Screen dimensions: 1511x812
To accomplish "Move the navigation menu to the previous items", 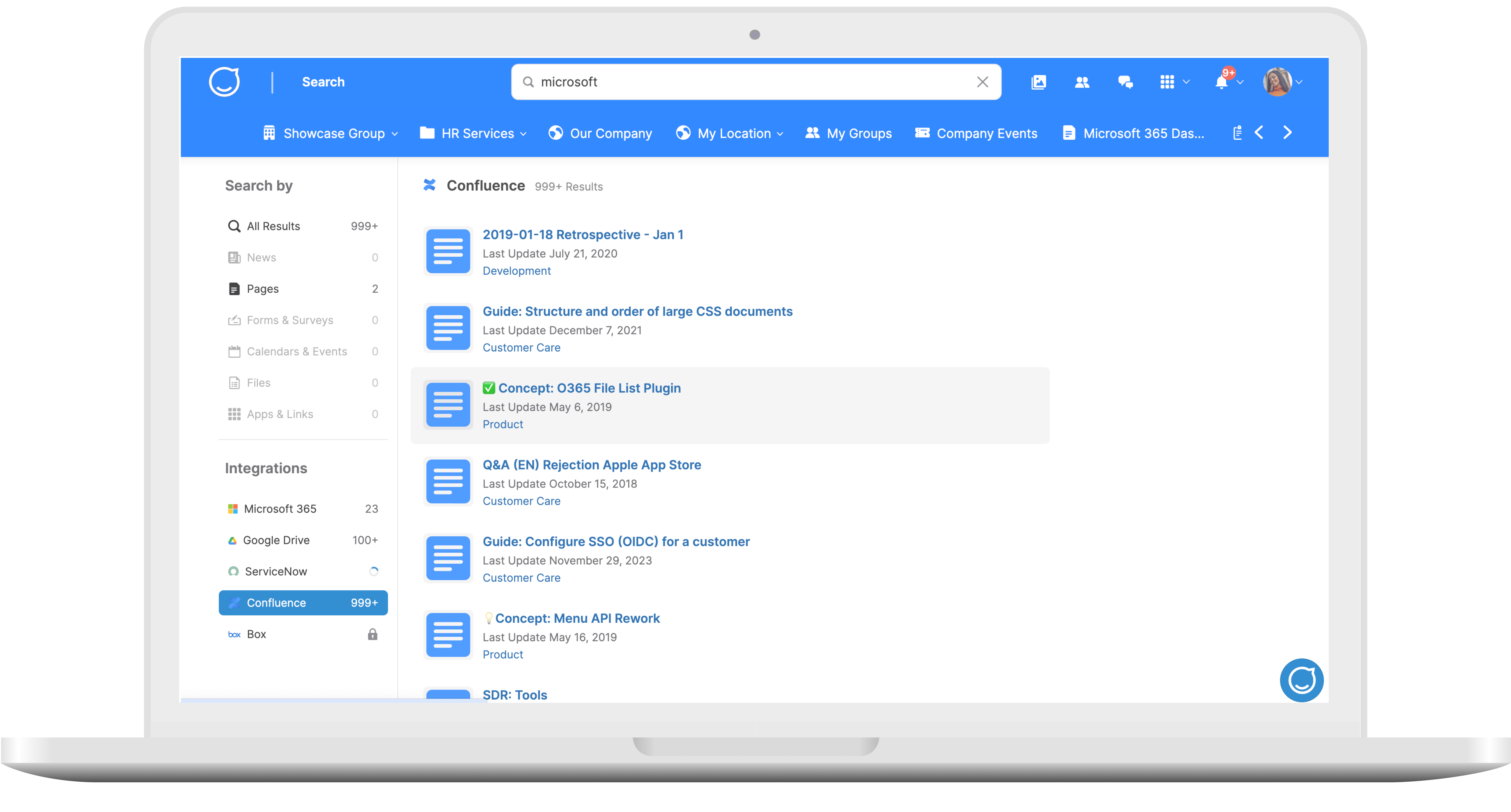I will click(1259, 133).
